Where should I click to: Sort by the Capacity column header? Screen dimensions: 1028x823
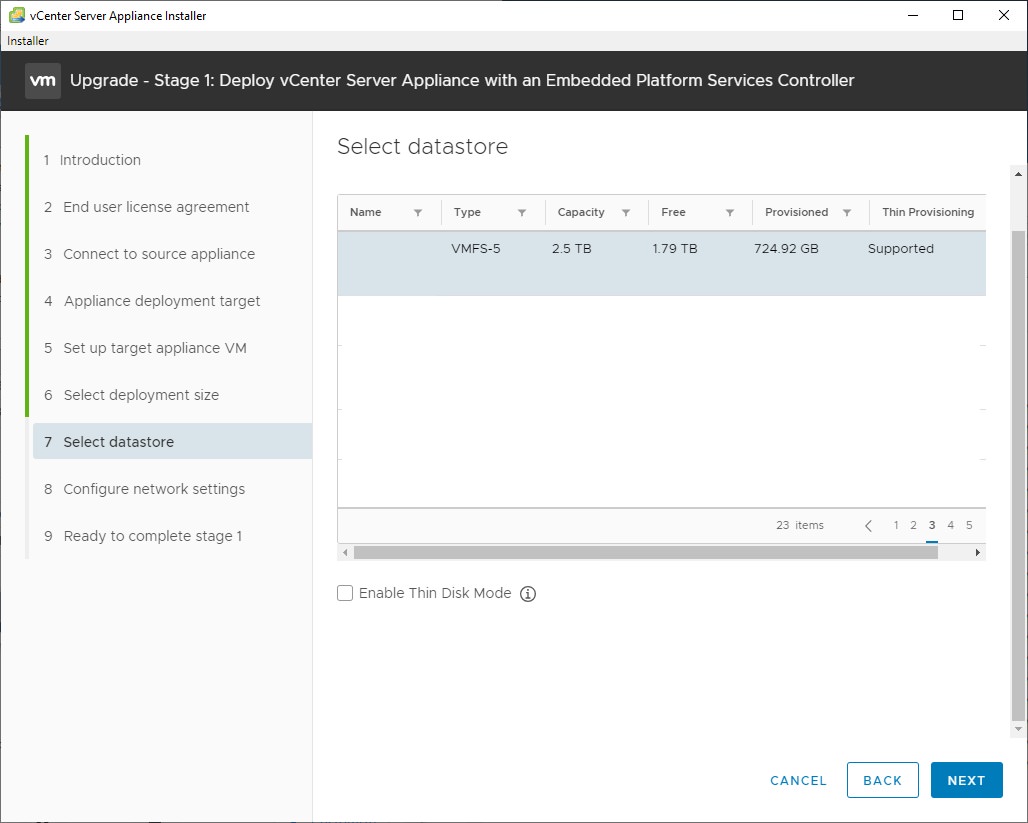tap(581, 212)
